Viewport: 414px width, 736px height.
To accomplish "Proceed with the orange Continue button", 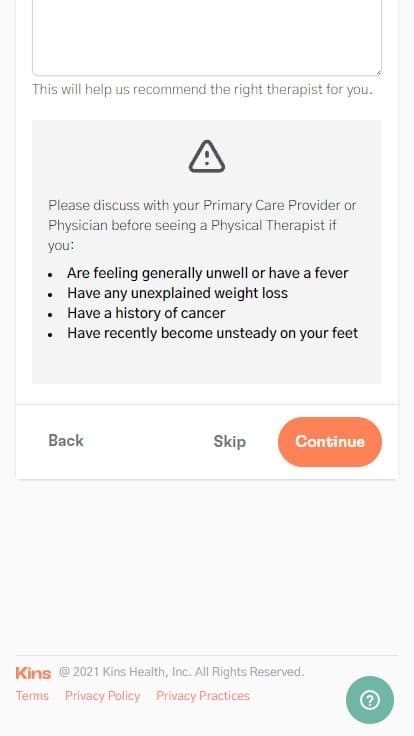I will pos(330,442).
